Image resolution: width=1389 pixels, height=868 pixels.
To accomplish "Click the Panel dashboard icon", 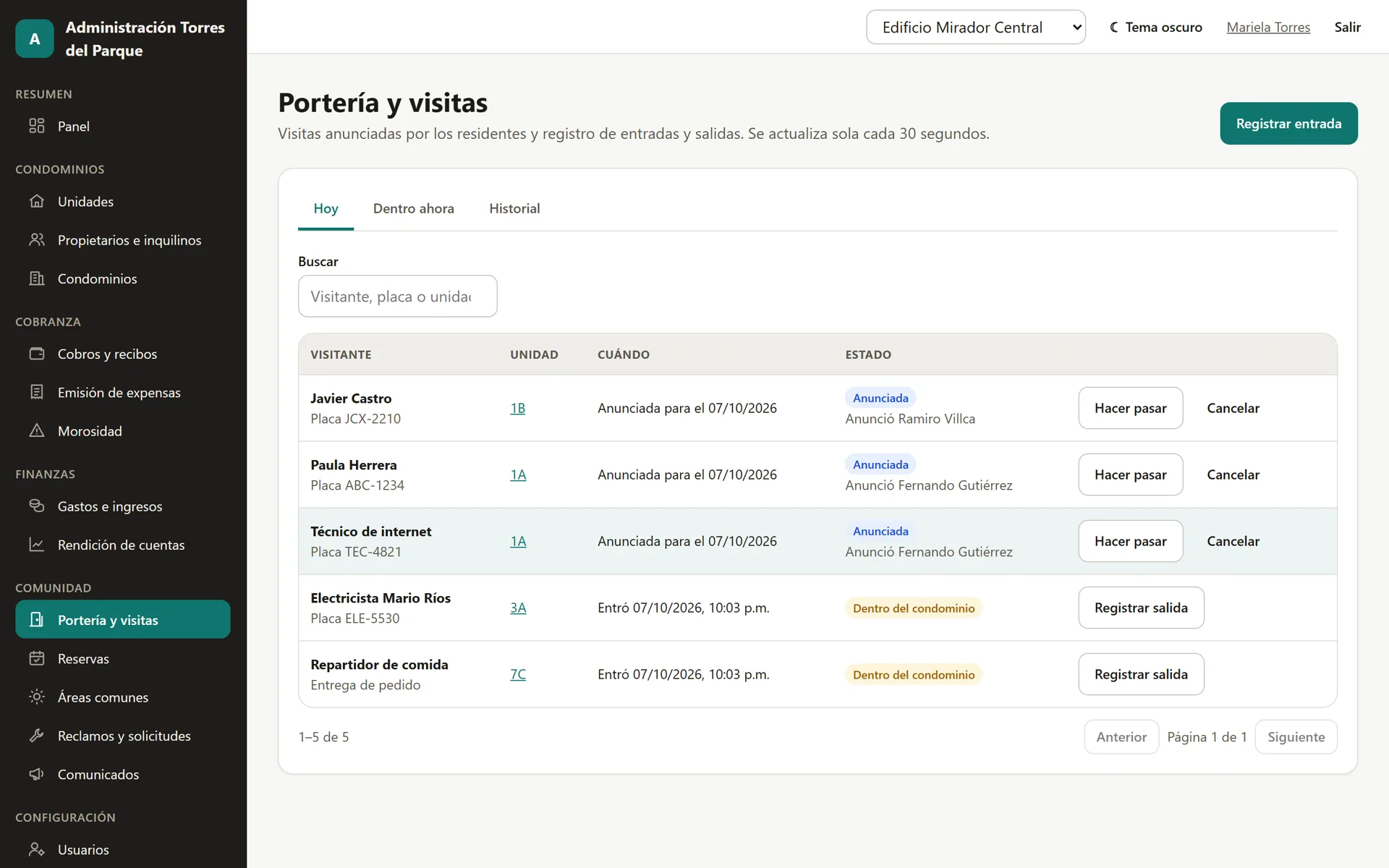I will (x=37, y=126).
